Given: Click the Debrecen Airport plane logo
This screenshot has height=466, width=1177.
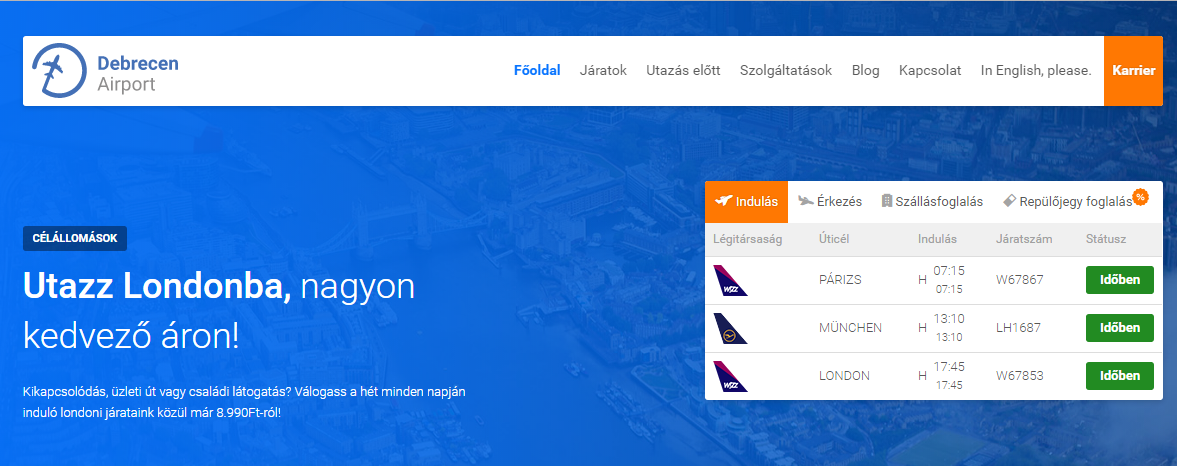Looking at the screenshot, I should (x=56, y=71).
